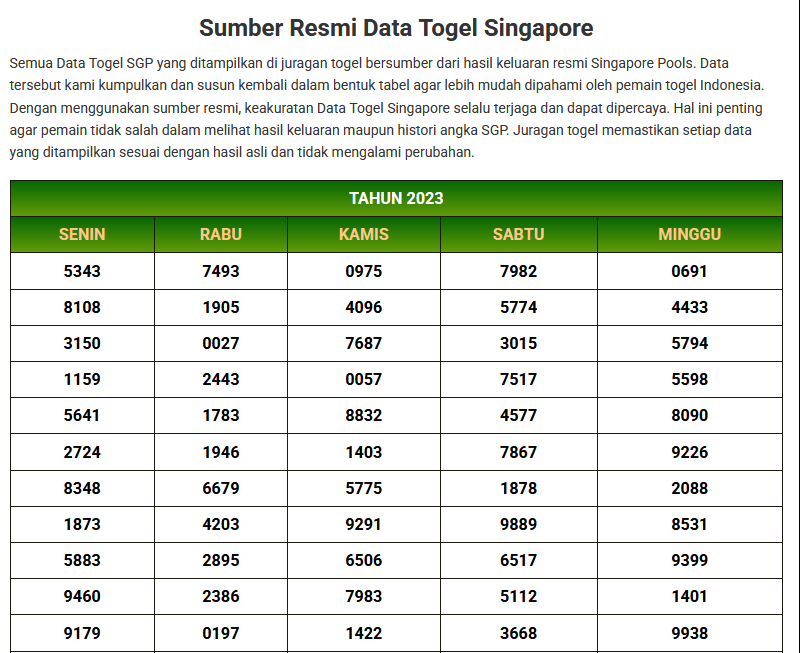Image resolution: width=800 pixels, height=653 pixels.
Task: Select the SENIN column header
Action: point(81,235)
